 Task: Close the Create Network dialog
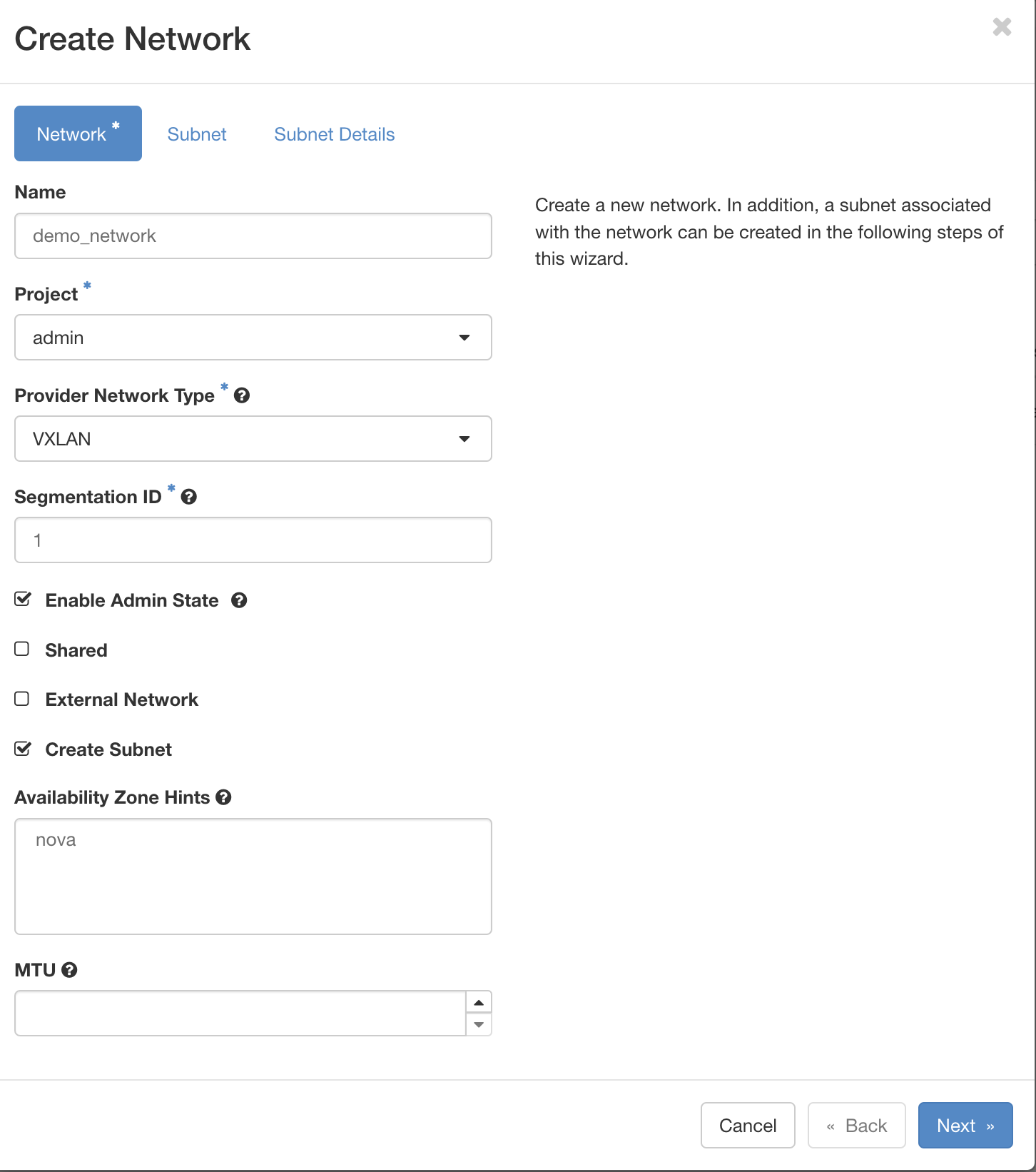click(x=1002, y=27)
